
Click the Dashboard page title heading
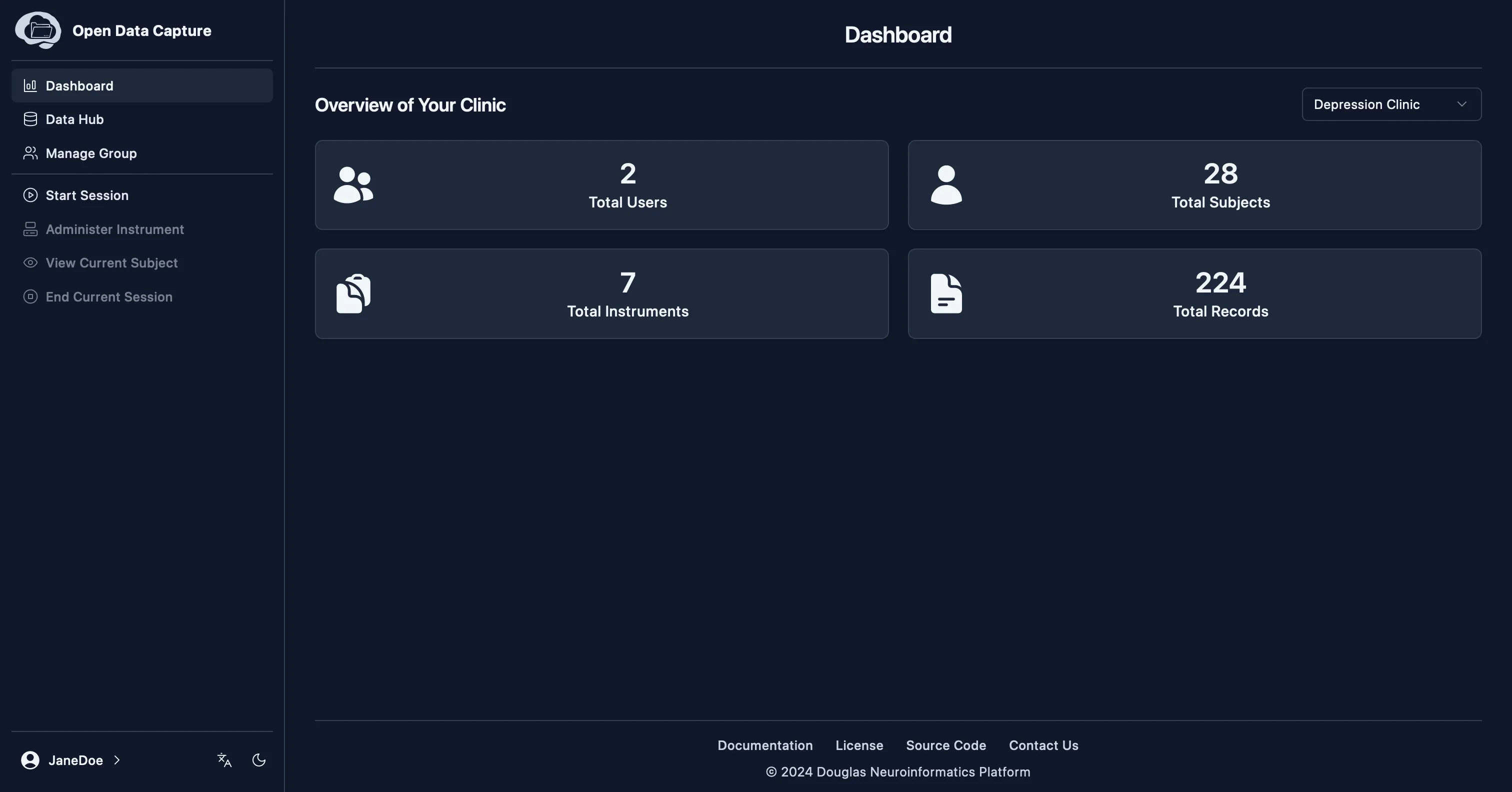[x=898, y=34]
